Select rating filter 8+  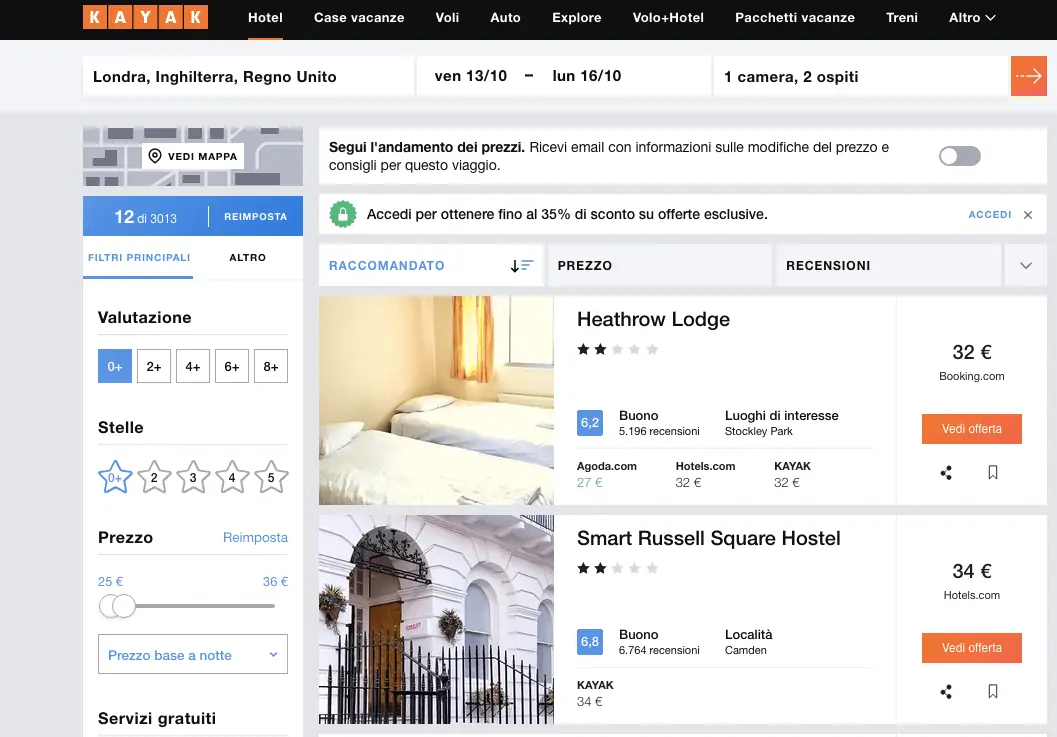271,366
